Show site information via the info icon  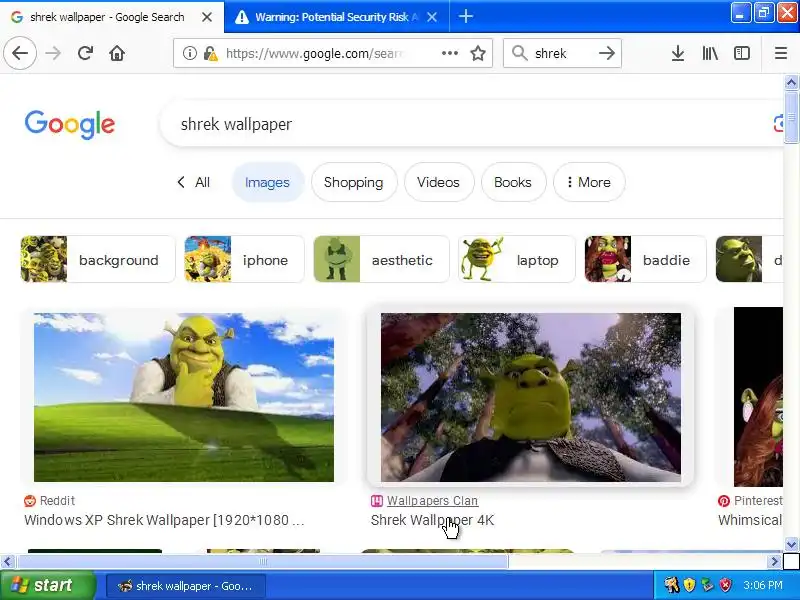click(x=189, y=53)
